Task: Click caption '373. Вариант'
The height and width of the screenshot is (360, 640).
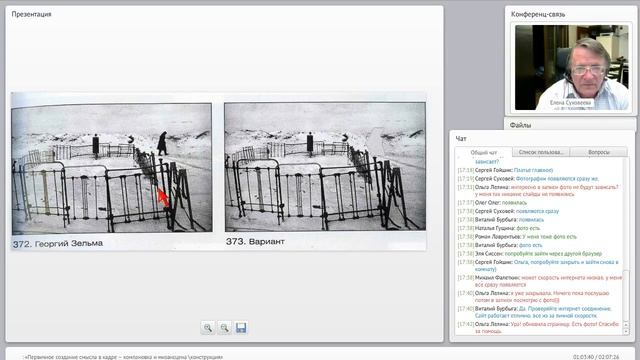Action: (255, 242)
